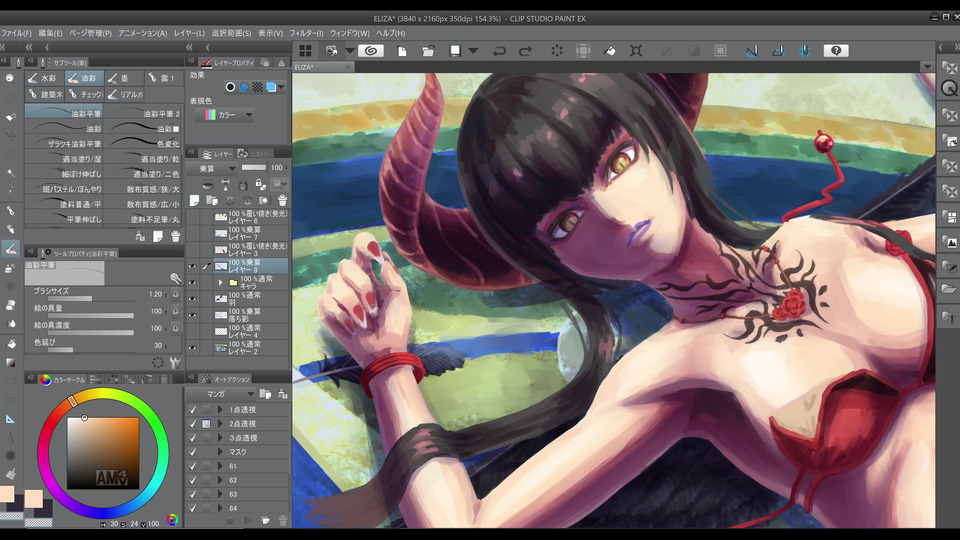Click the Fill bucket icon in command bar
Viewport: 960px width, 540px height.
(x=610, y=50)
